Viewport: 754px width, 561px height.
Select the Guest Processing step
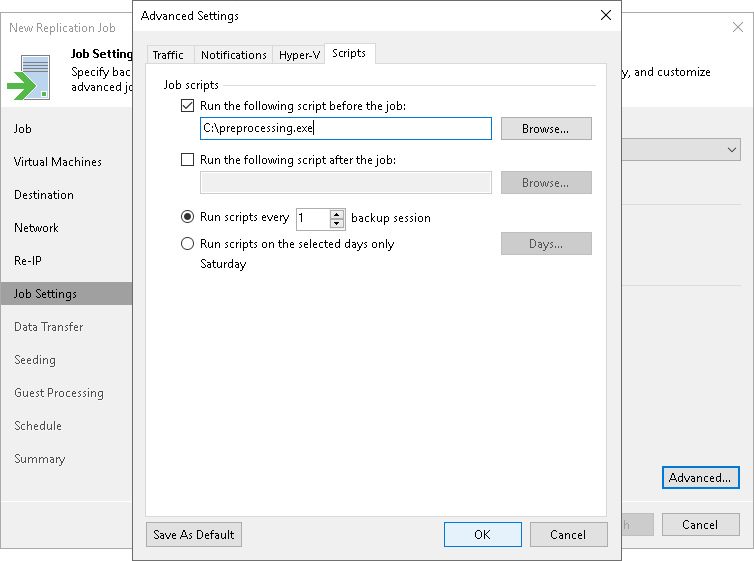(x=59, y=393)
